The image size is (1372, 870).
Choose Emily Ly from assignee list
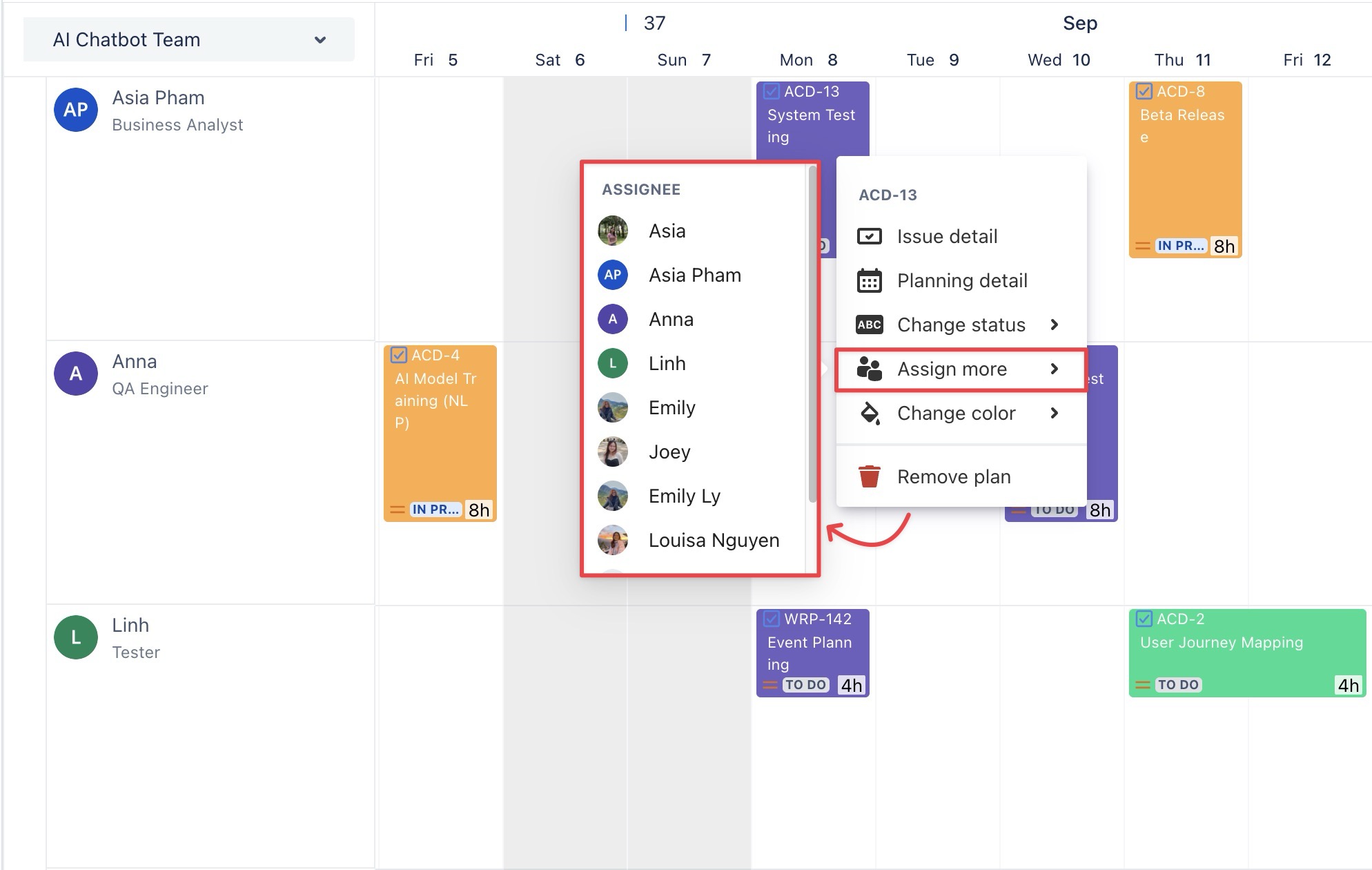click(x=684, y=496)
